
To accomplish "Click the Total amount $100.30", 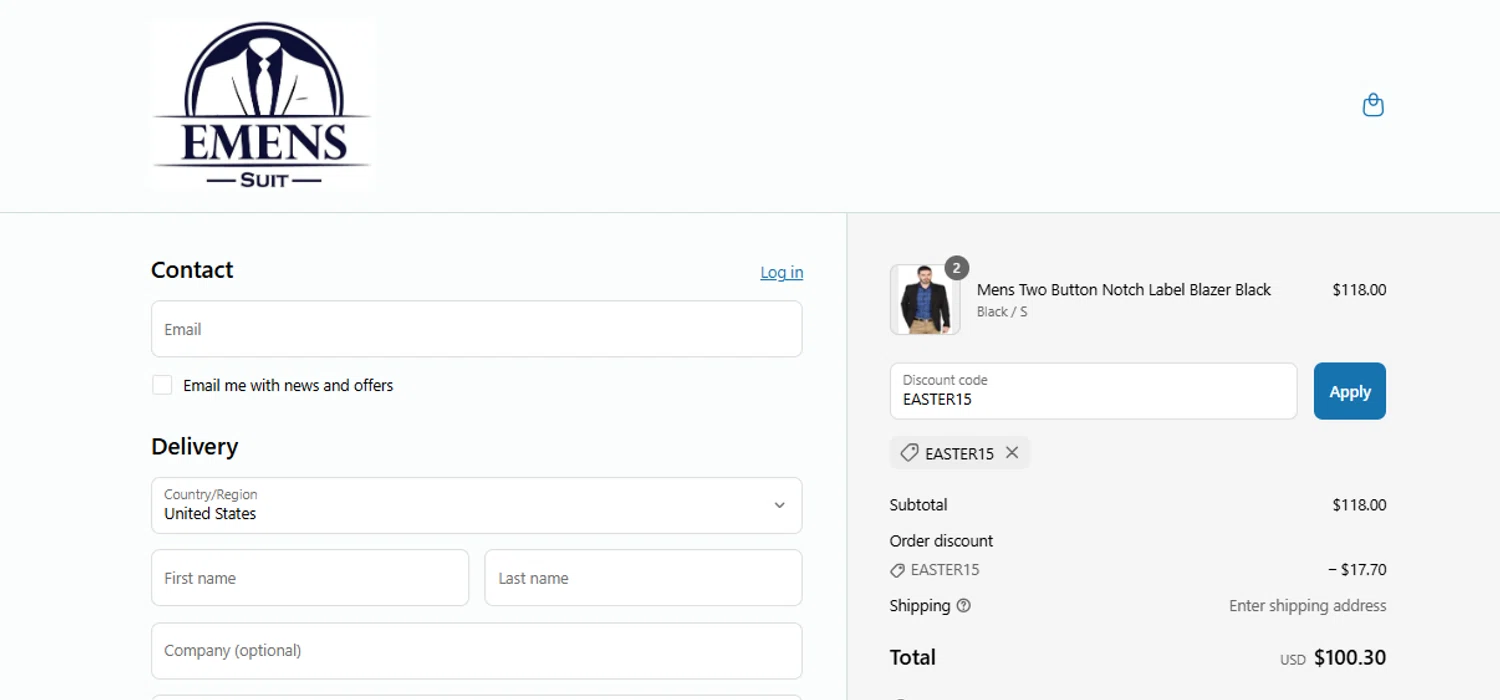I will 1350,657.
